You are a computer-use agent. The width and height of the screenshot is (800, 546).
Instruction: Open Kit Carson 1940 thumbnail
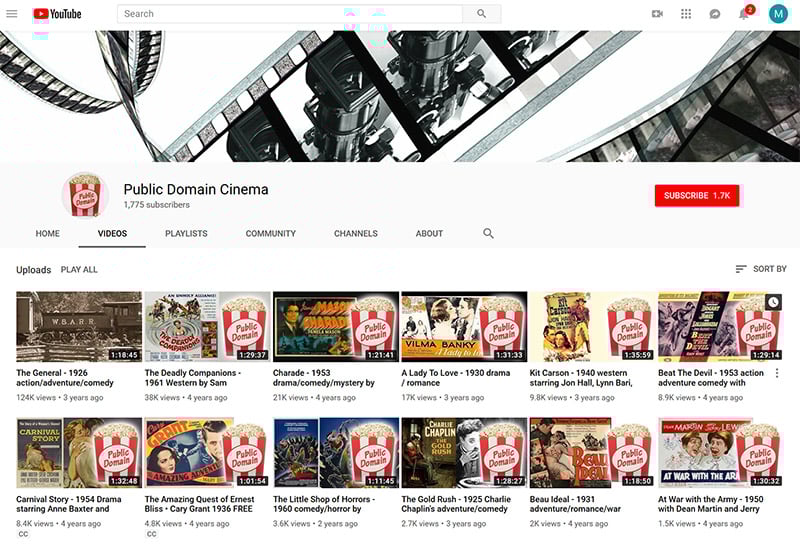coord(592,327)
